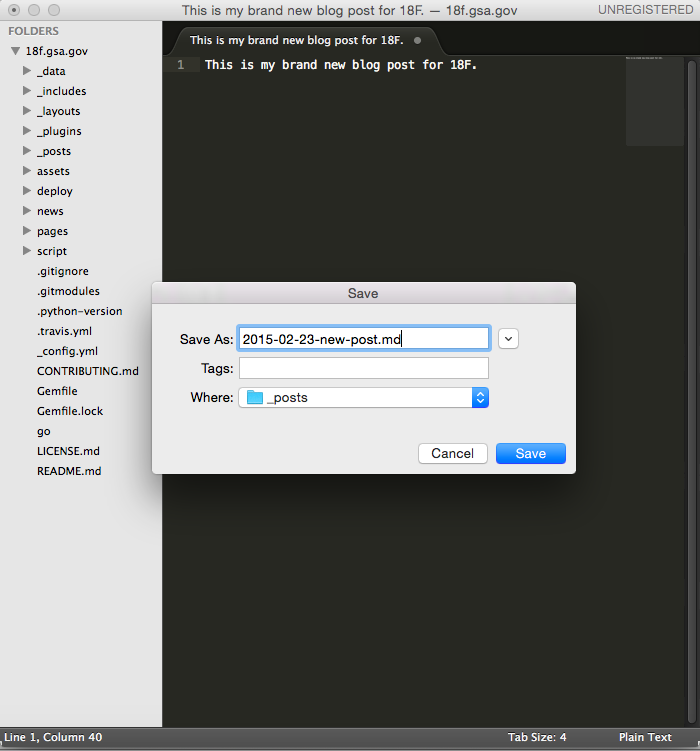Click the unsaved dot on the tab
Viewport: 700px width, 751px height.
coord(418,41)
